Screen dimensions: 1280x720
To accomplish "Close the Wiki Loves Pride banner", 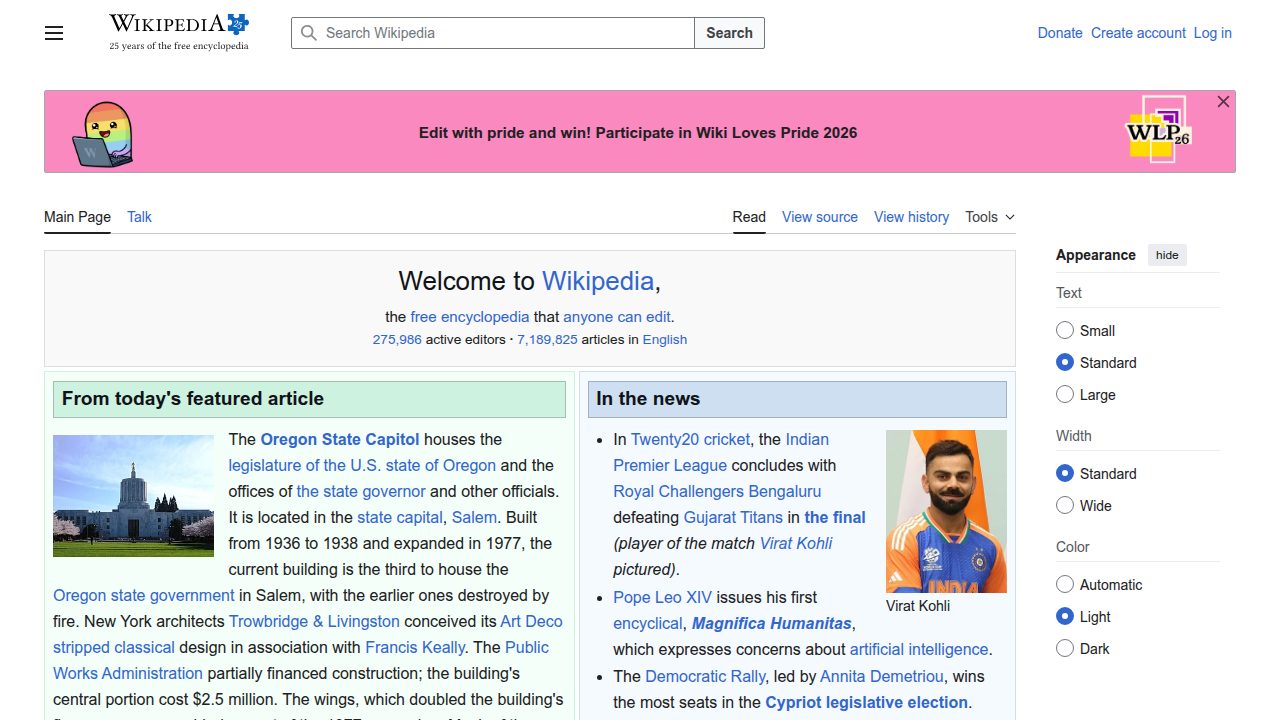I will point(1223,102).
